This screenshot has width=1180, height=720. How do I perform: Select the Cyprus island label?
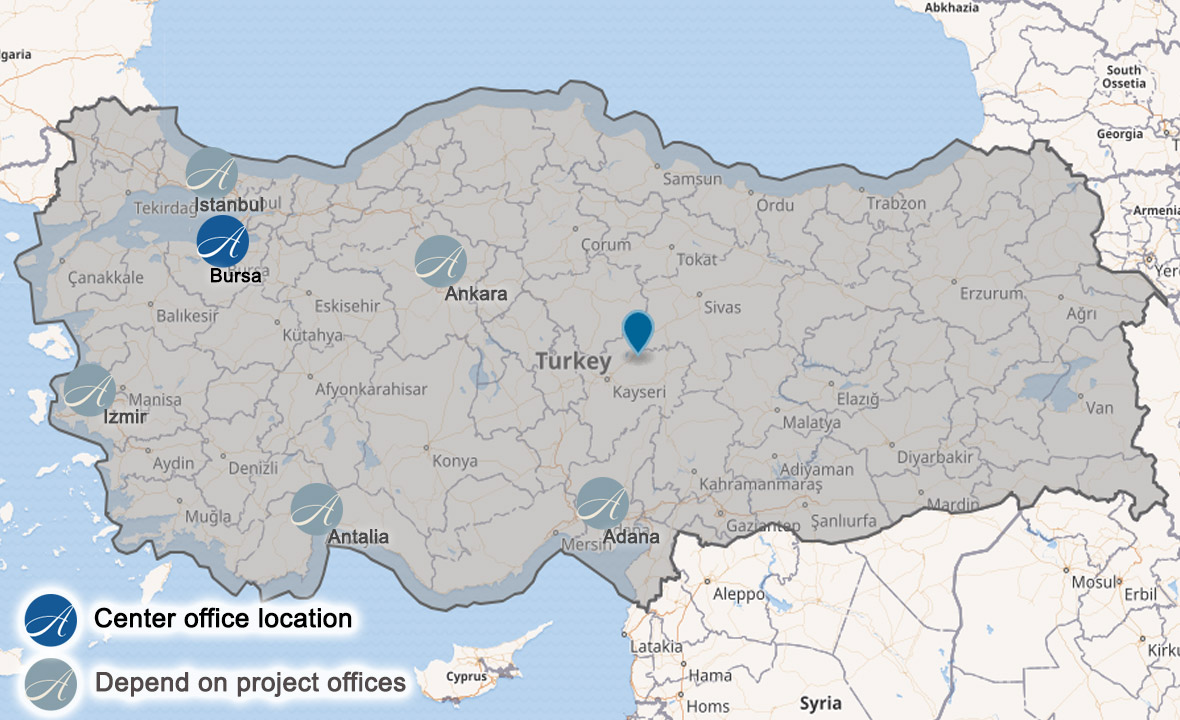(466, 676)
